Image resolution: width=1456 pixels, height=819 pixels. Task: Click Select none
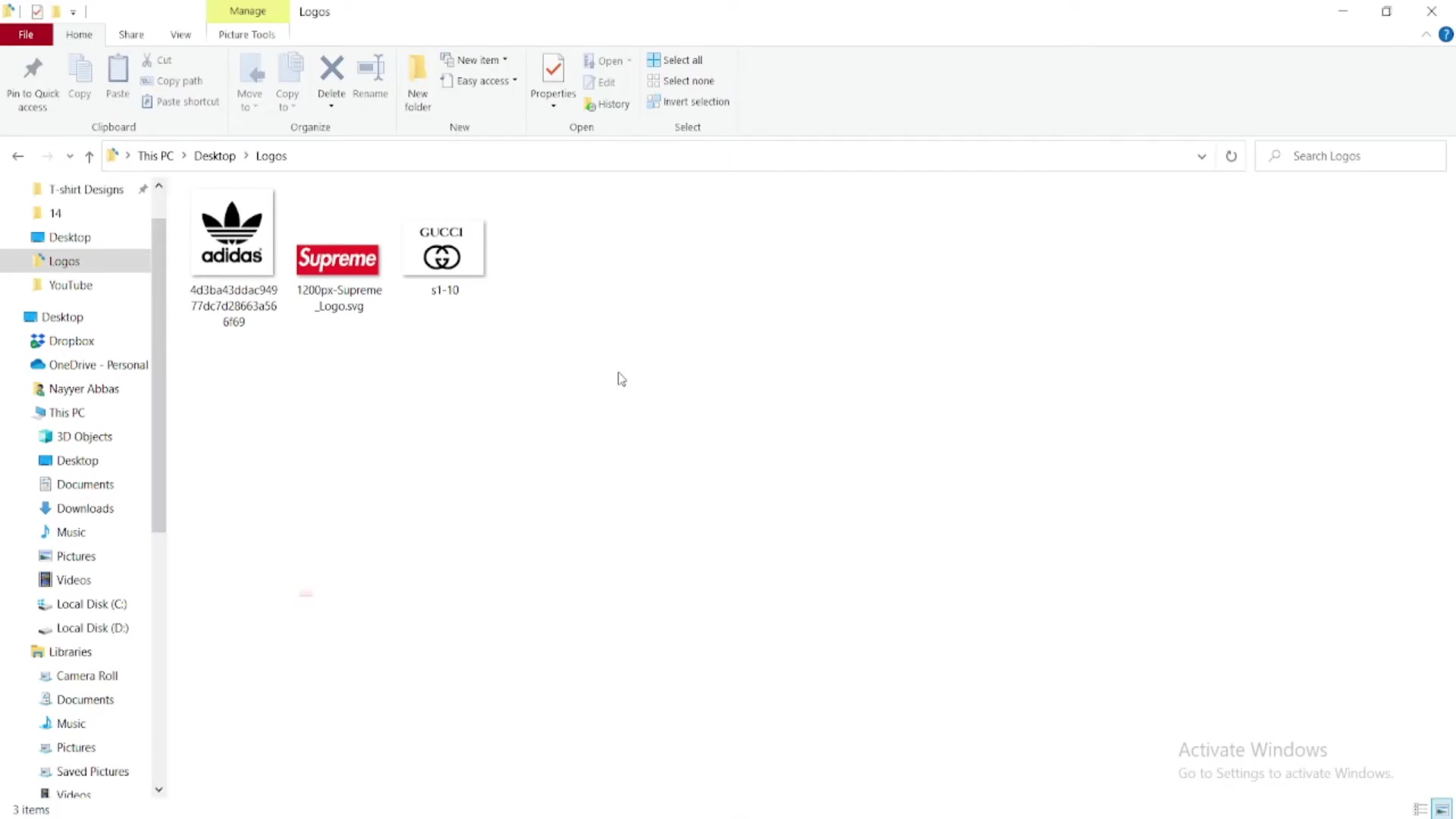tap(680, 80)
